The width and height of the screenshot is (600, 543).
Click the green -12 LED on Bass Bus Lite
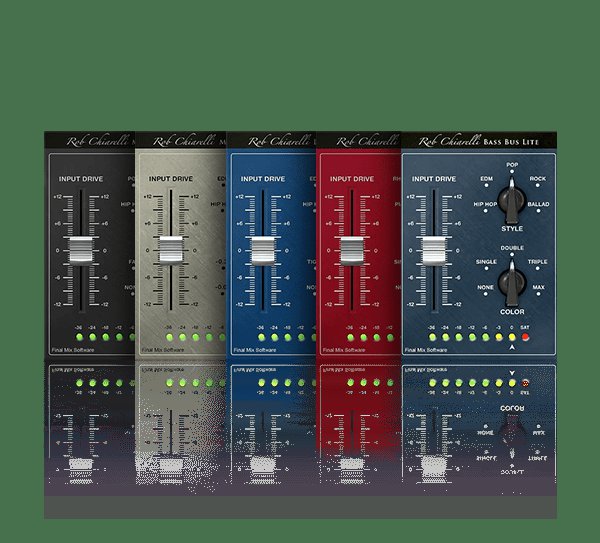[x=472, y=337]
